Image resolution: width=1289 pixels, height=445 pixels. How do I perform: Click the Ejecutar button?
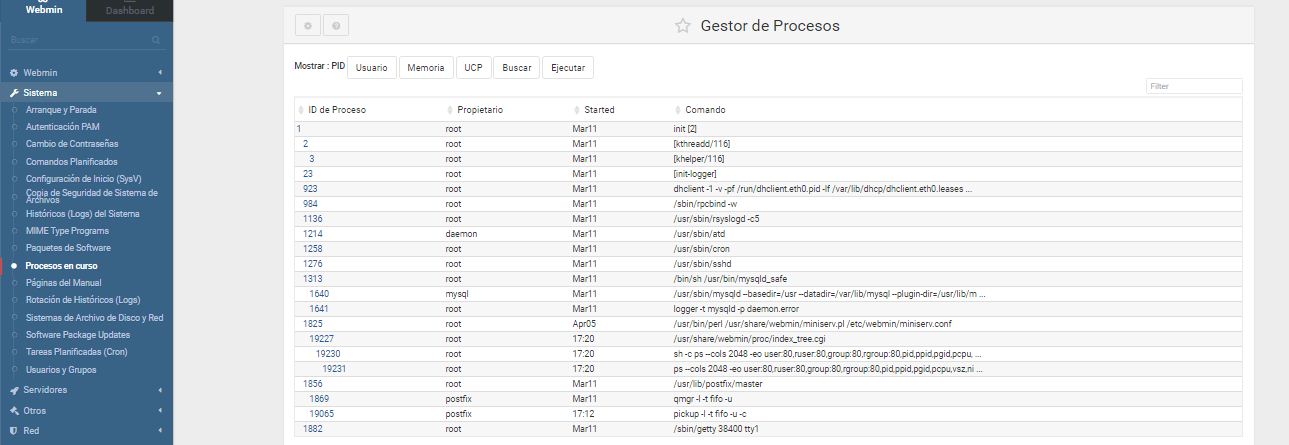(x=567, y=68)
